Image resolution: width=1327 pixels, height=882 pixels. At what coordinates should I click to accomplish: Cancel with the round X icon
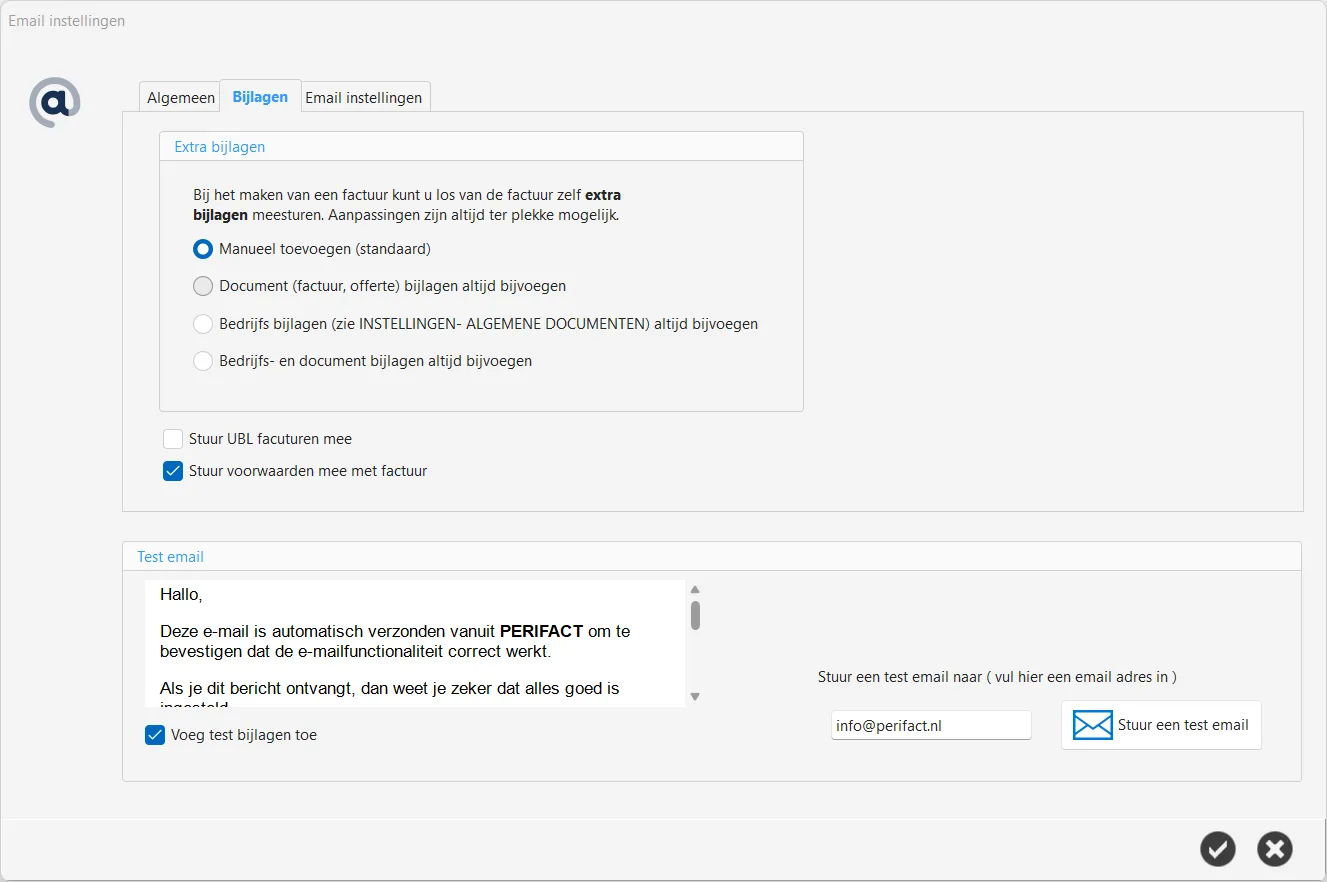coord(1274,849)
